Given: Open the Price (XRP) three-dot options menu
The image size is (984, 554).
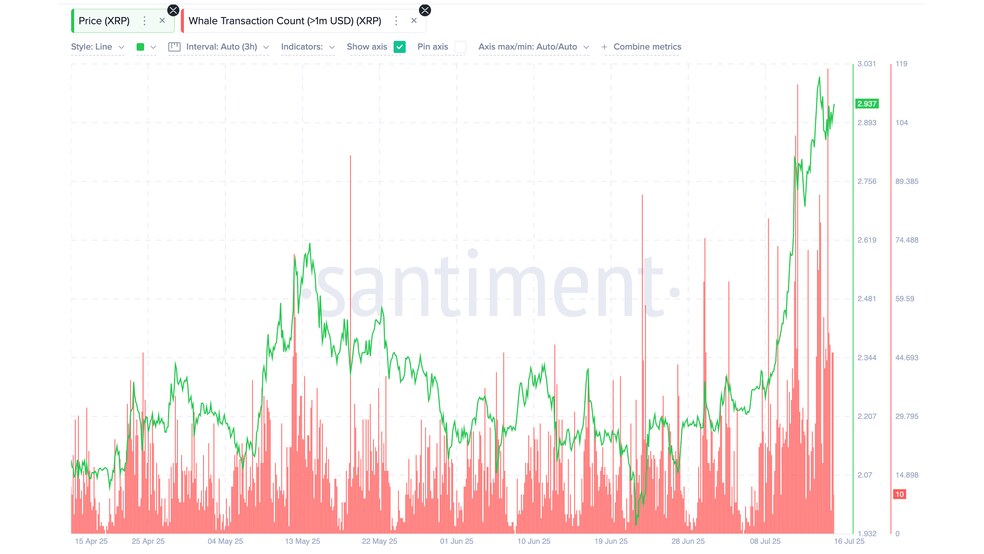Looking at the screenshot, I should [144, 21].
